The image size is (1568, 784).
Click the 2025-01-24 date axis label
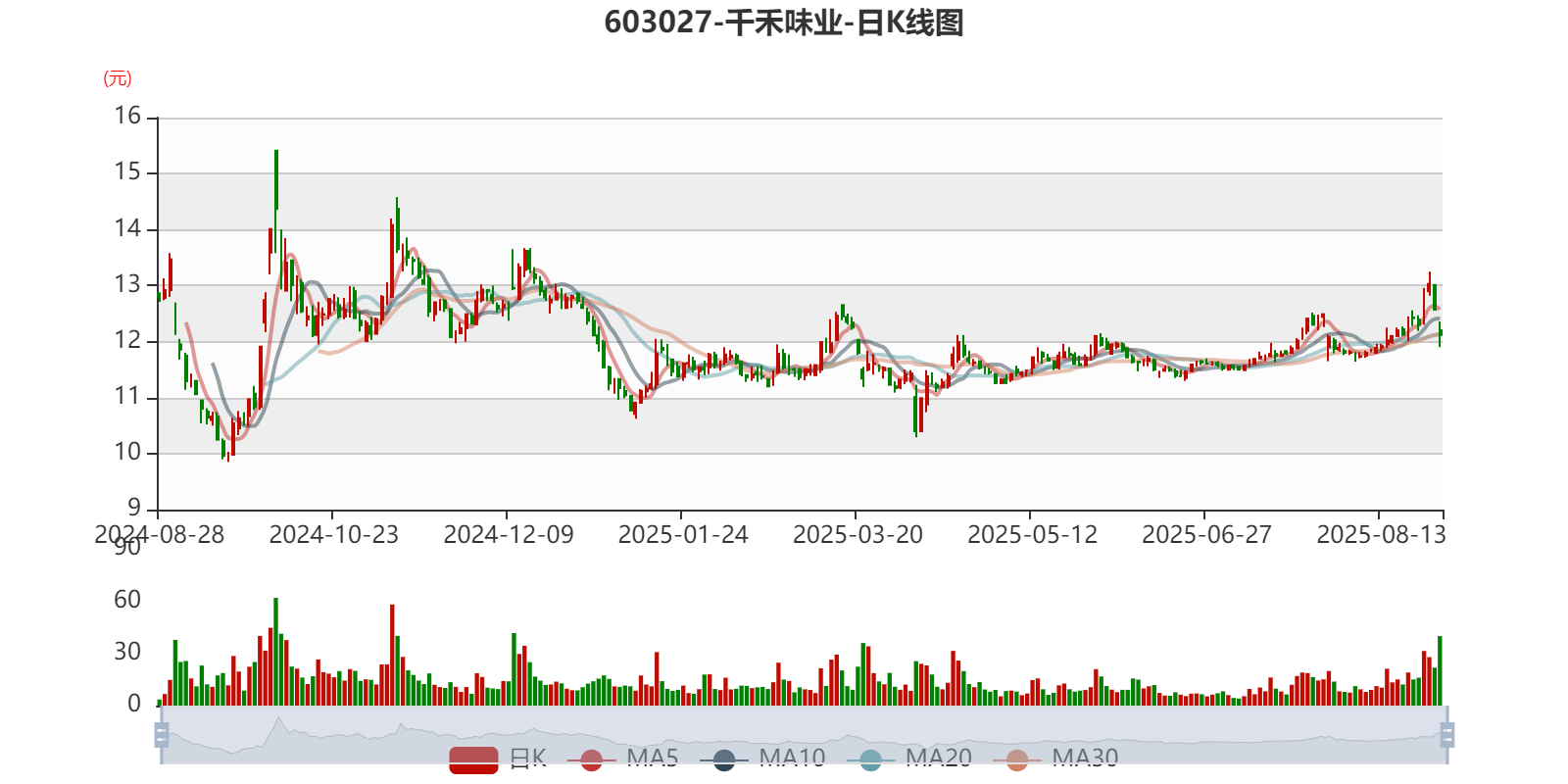click(x=682, y=534)
